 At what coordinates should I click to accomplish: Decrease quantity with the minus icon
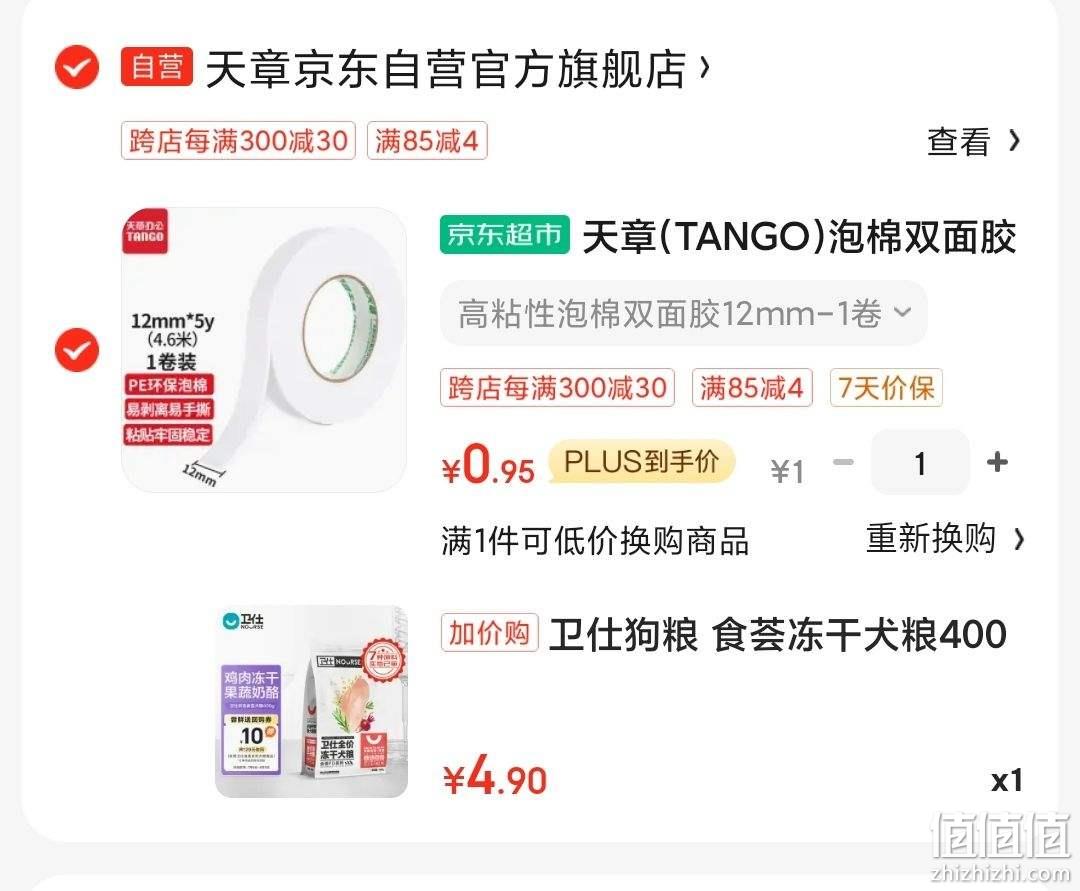coord(844,462)
